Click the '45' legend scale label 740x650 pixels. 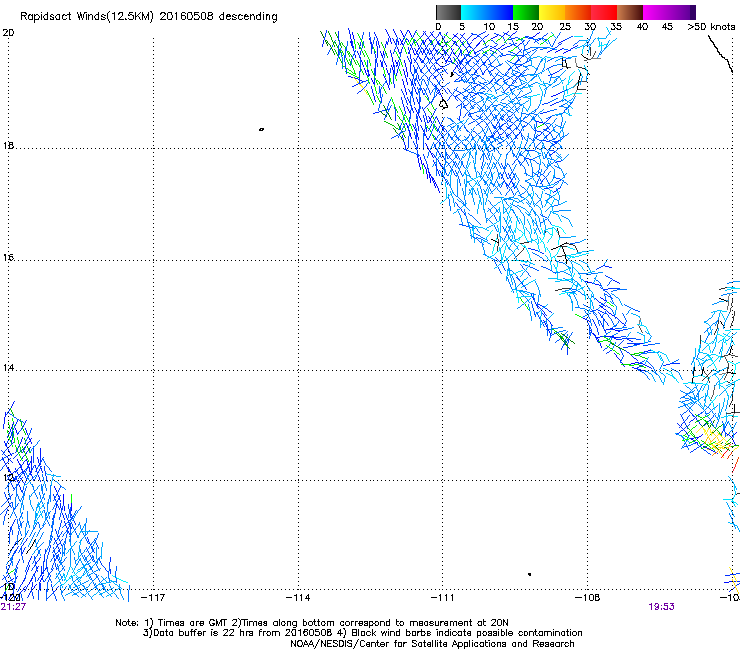667,27
